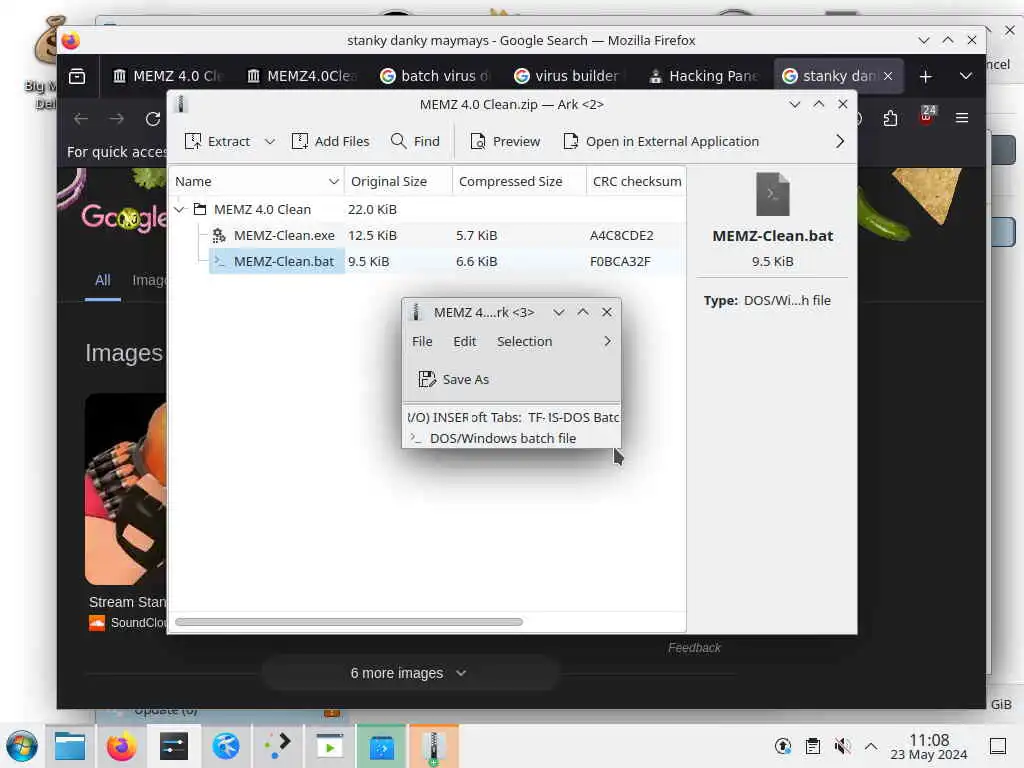Click the Feedback link
The image size is (1024, 768).
[694, 648]
